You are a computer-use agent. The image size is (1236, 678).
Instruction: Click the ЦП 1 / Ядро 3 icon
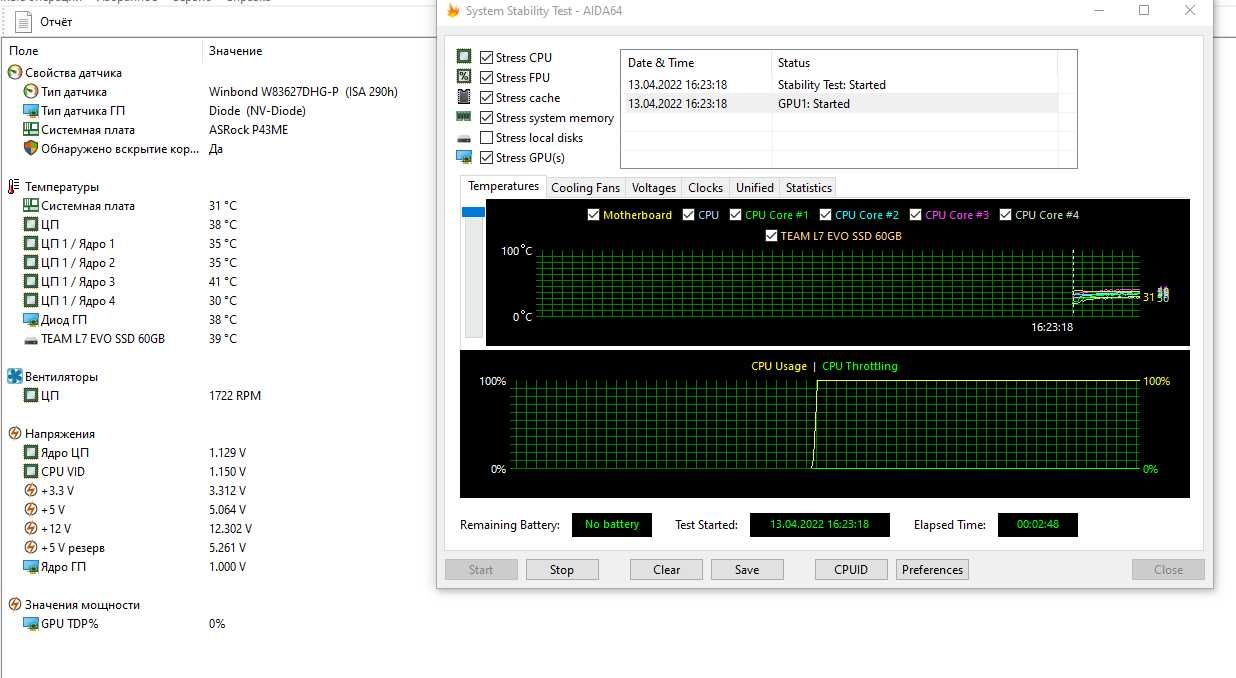coord(31,282)
